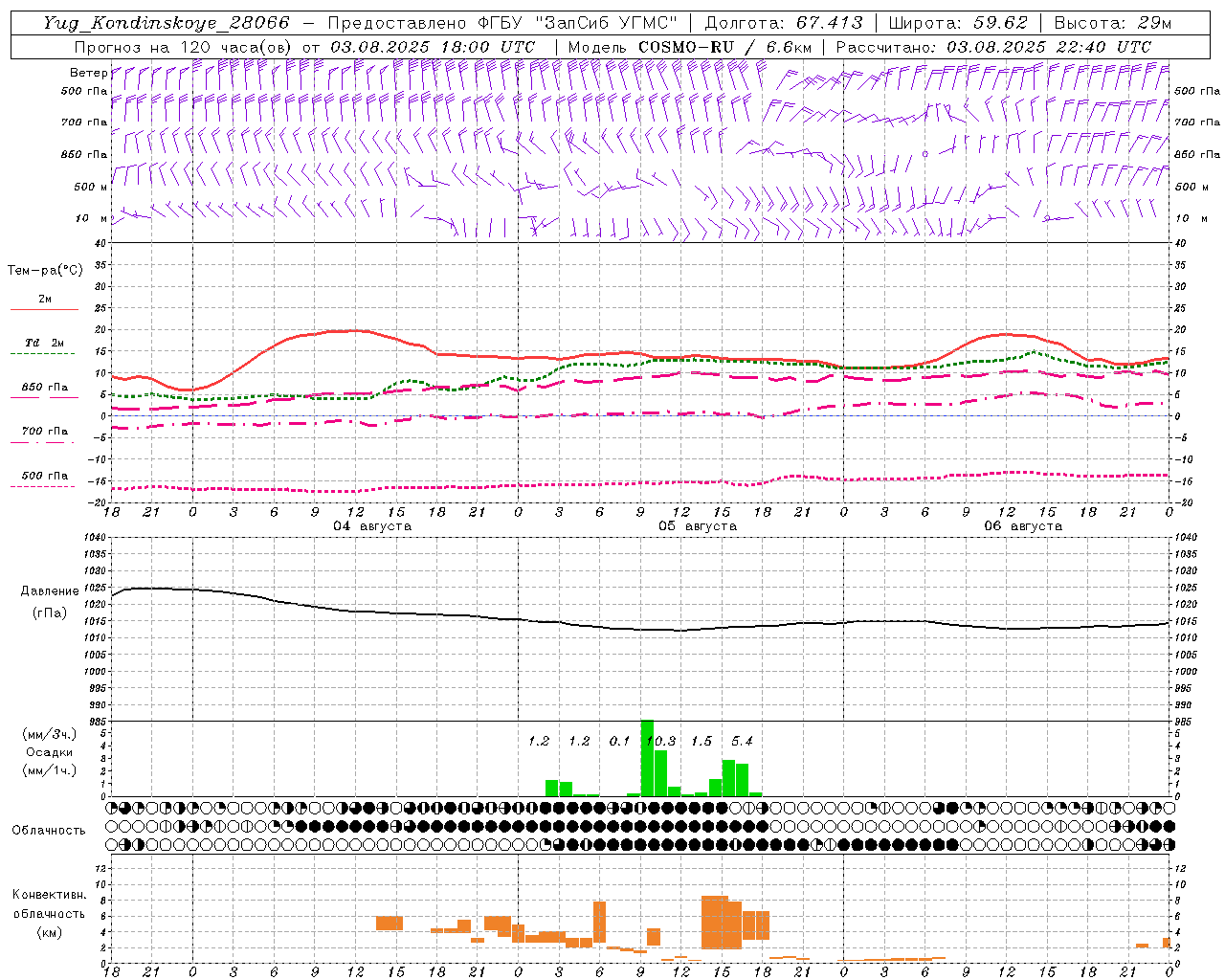Click the '04 августа' date label
The image size is (1225, 980).
(372, 526)
